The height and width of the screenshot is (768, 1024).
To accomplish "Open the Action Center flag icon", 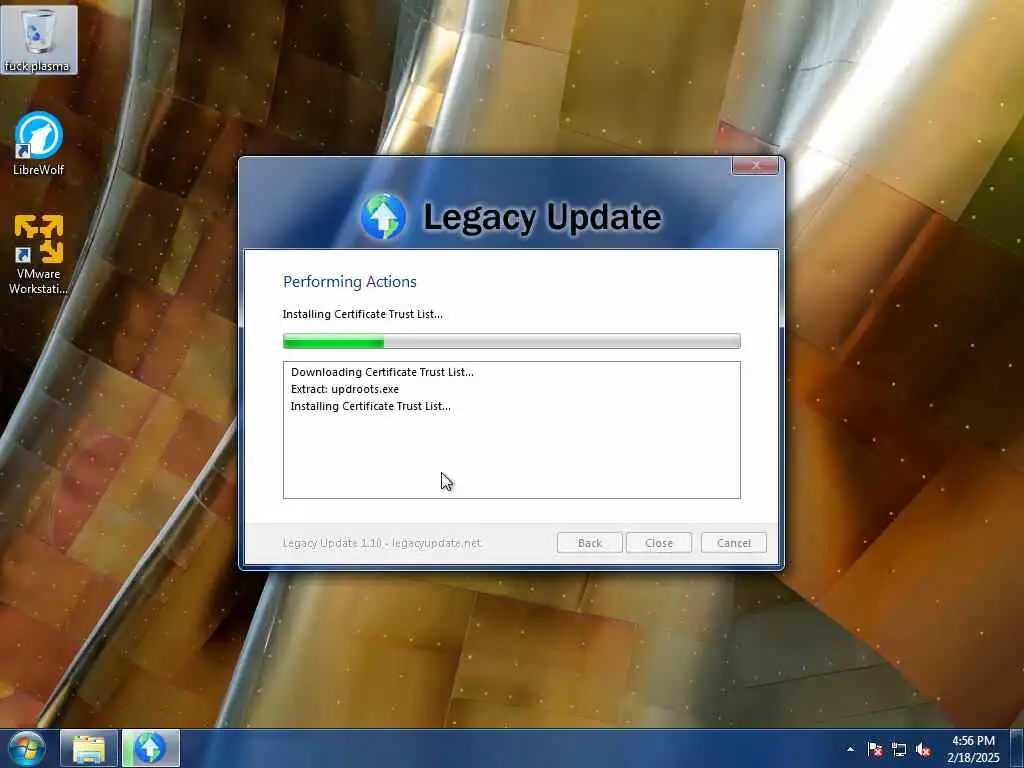I will (875, 749).
